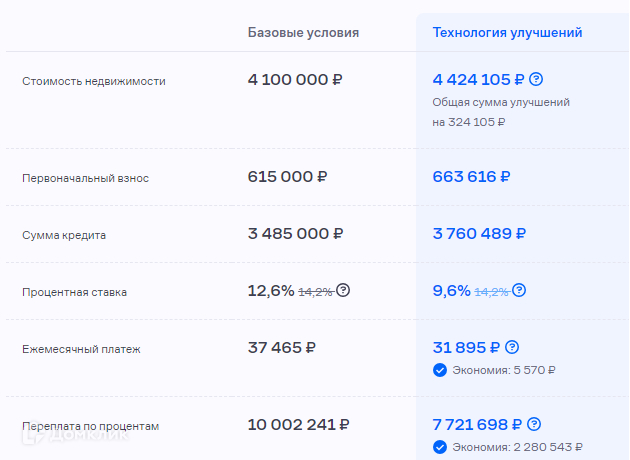Open the tooltip icon next to 12,6% rate
This screenshot has height=460, width=630.
[x=343, y=291]
